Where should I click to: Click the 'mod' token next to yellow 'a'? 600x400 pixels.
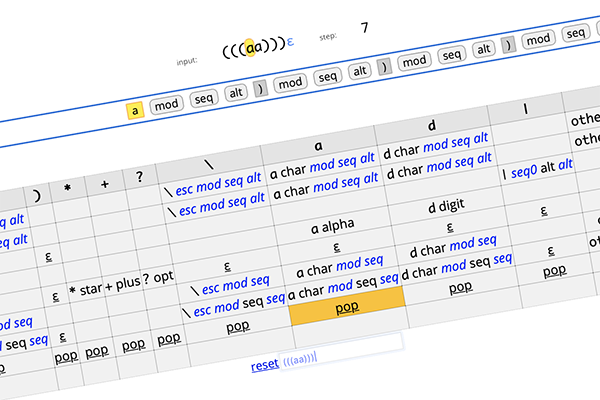click(167, 107)
